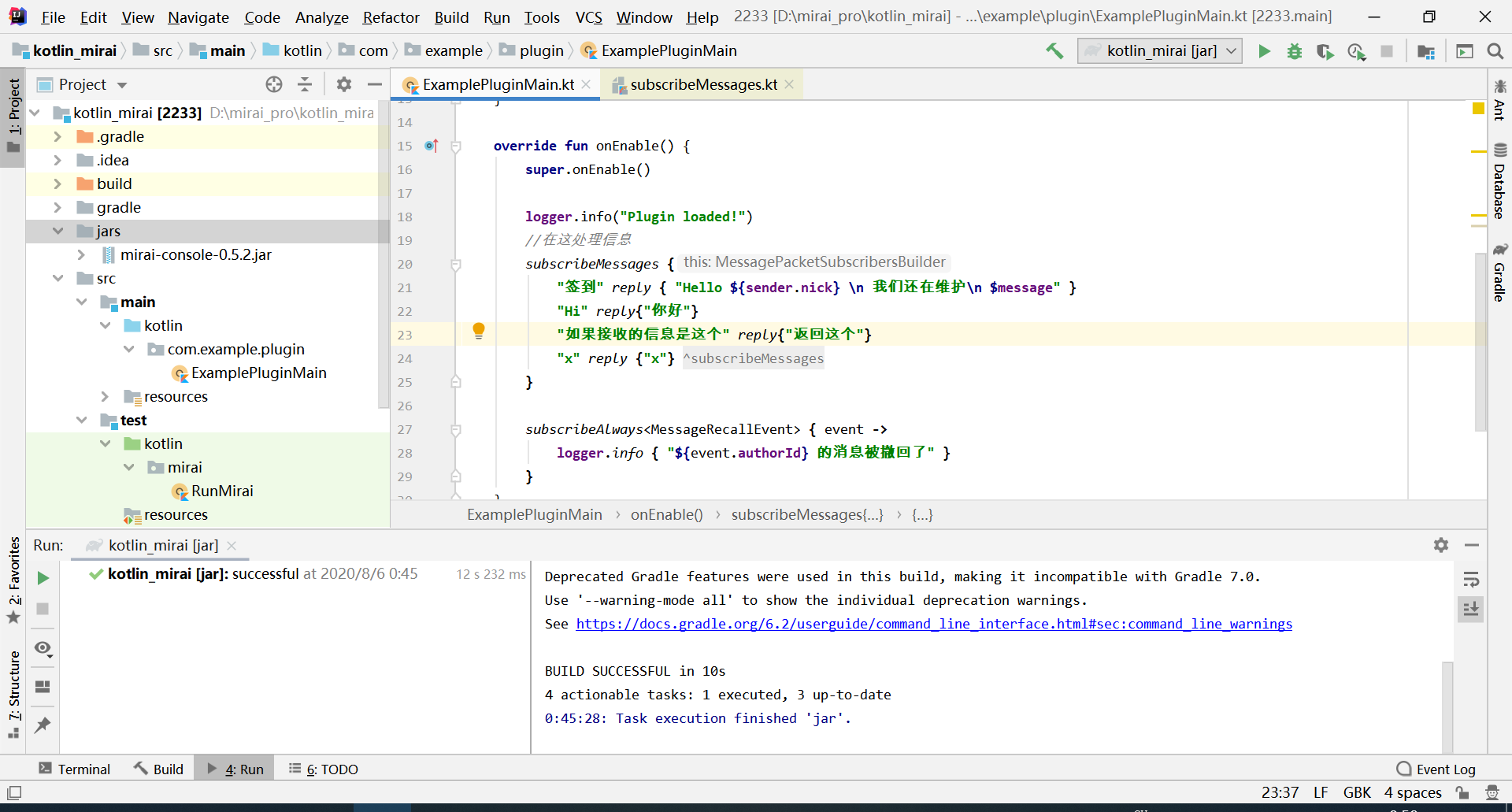Collapse the src folder
The width and height of the screenshot is (1512, 812).
click(x=57, y=278)
